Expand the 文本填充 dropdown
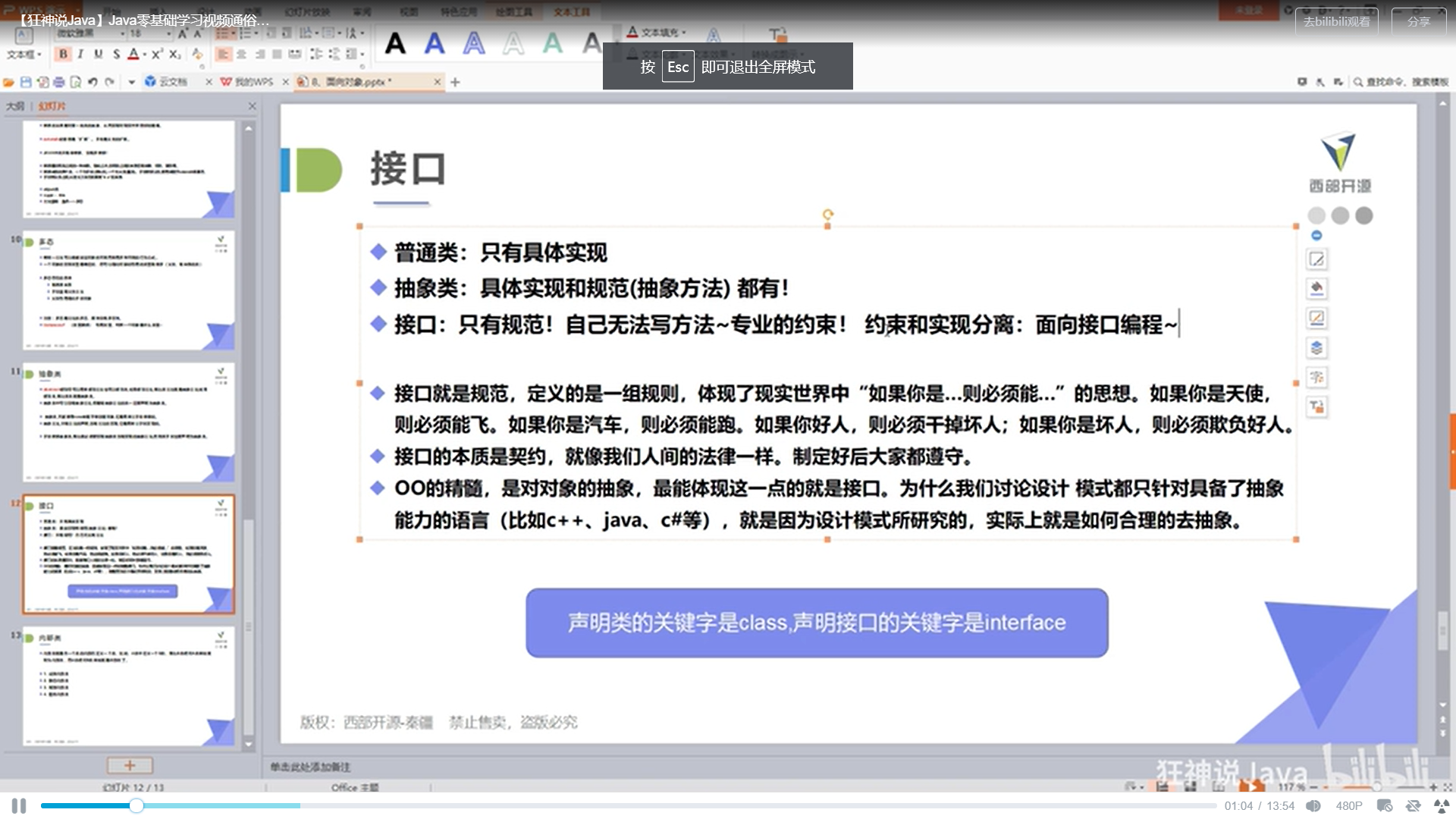This screenshot has height=819, width=1456. [684, 33]
